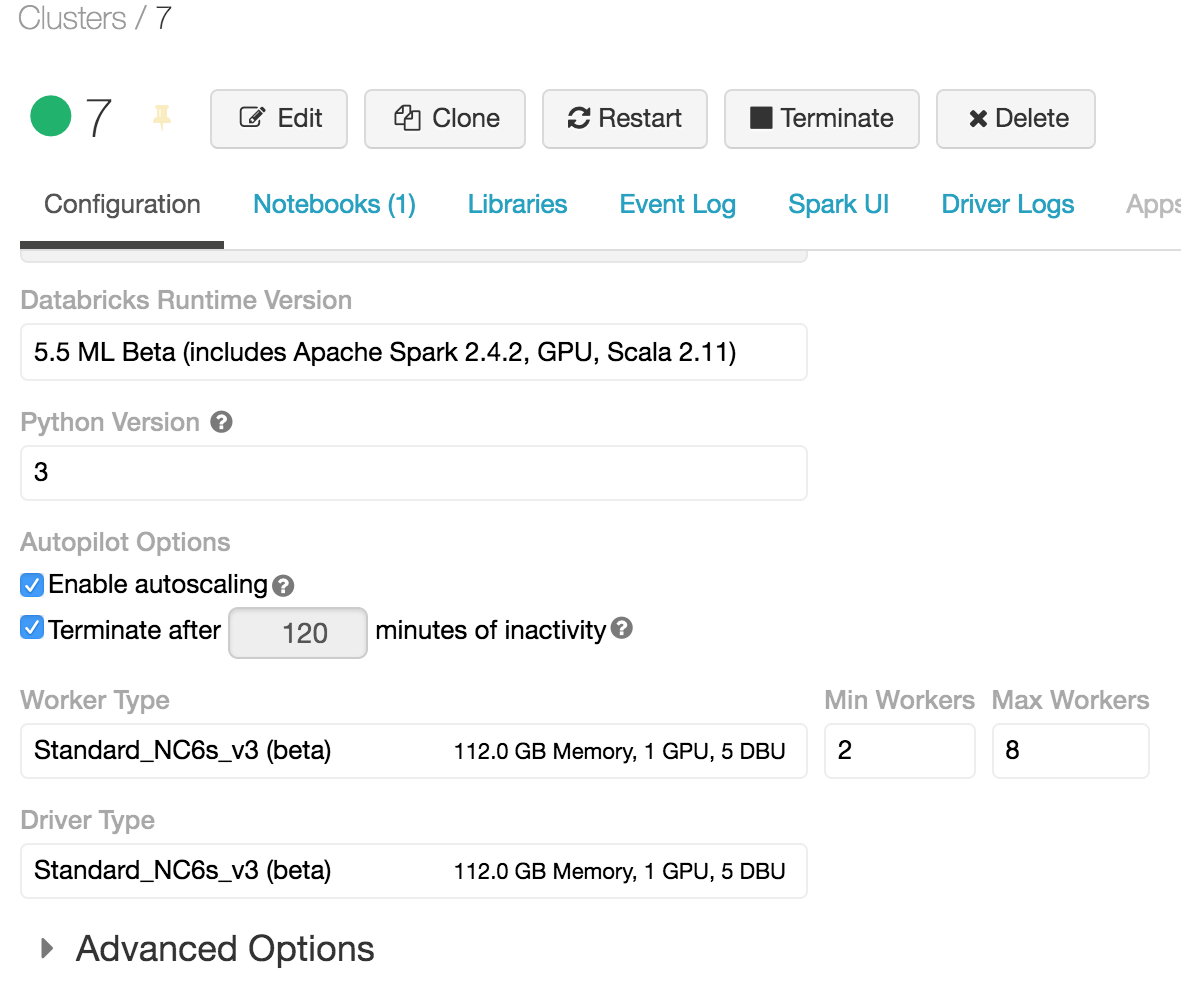Go to Clusters breadcrumb link

72,18
